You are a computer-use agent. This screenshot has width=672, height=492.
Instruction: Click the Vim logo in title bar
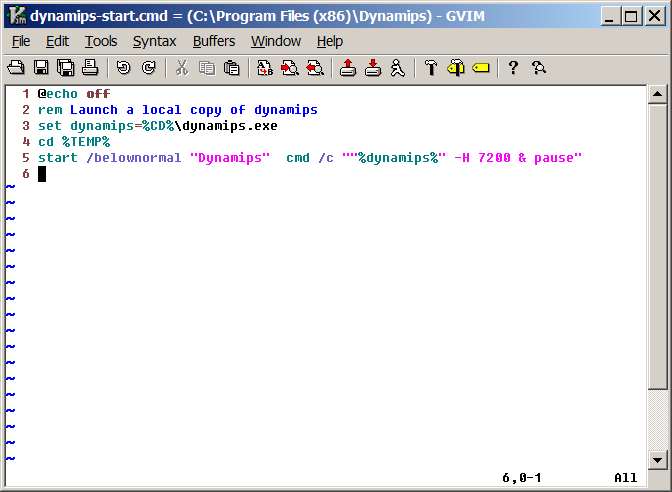tap(17, 16)
